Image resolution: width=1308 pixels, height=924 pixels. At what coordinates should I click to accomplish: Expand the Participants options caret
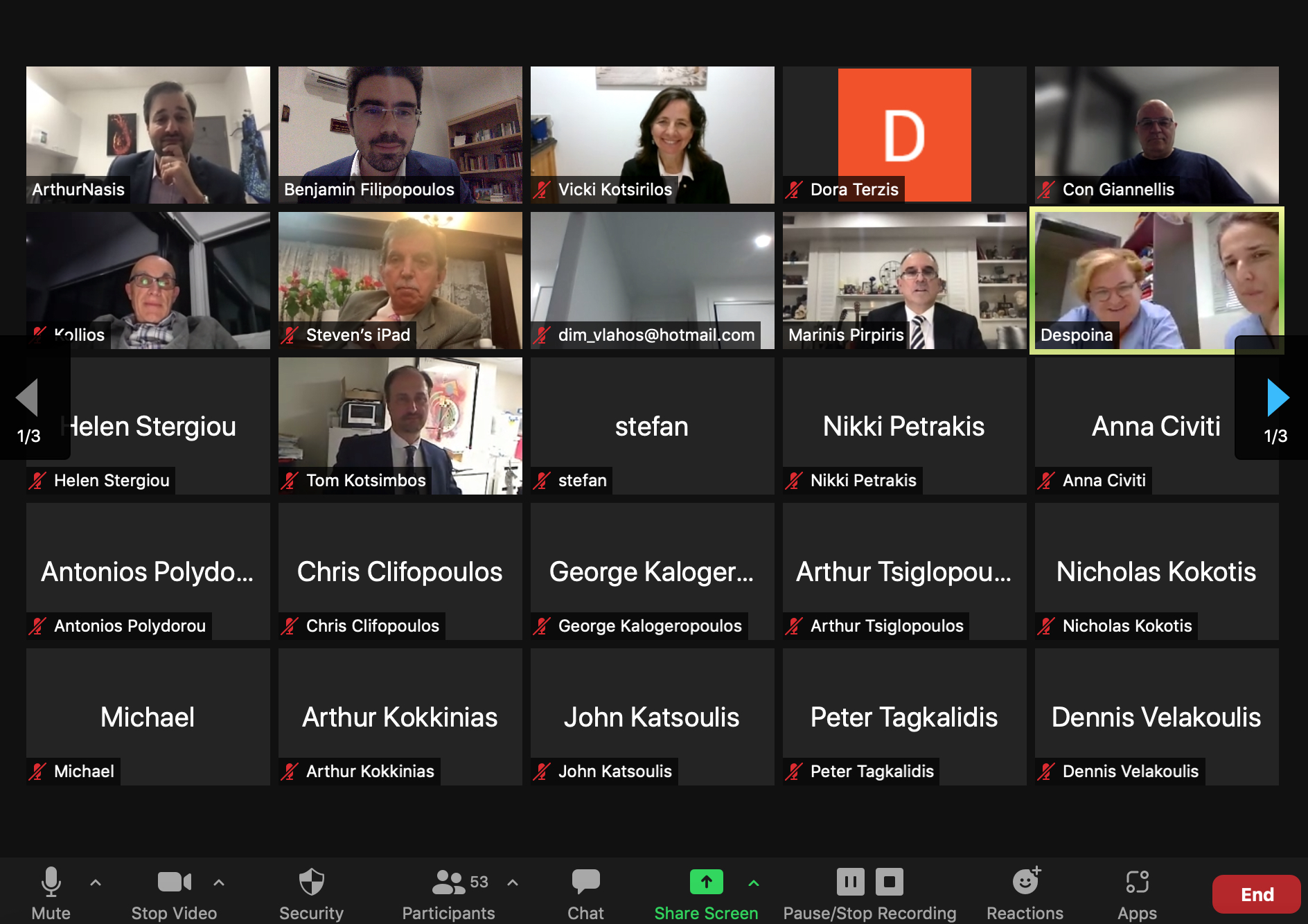pyautogui.click(x=513, y=882)
